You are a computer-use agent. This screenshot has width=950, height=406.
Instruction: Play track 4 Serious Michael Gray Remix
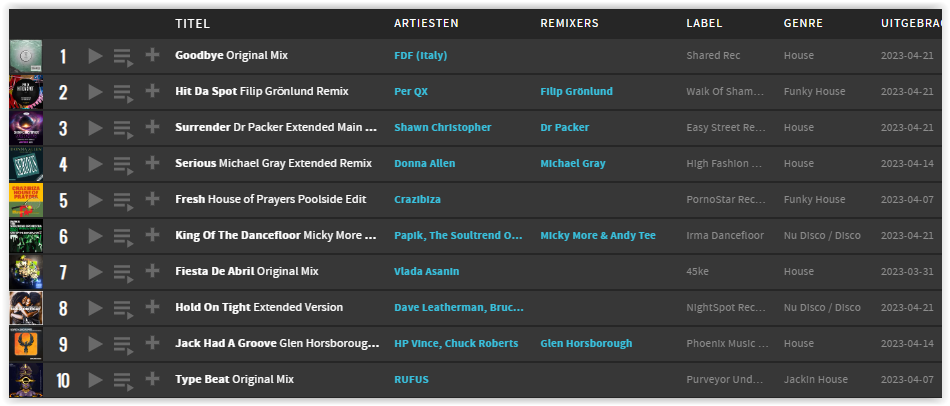[95, 164]
